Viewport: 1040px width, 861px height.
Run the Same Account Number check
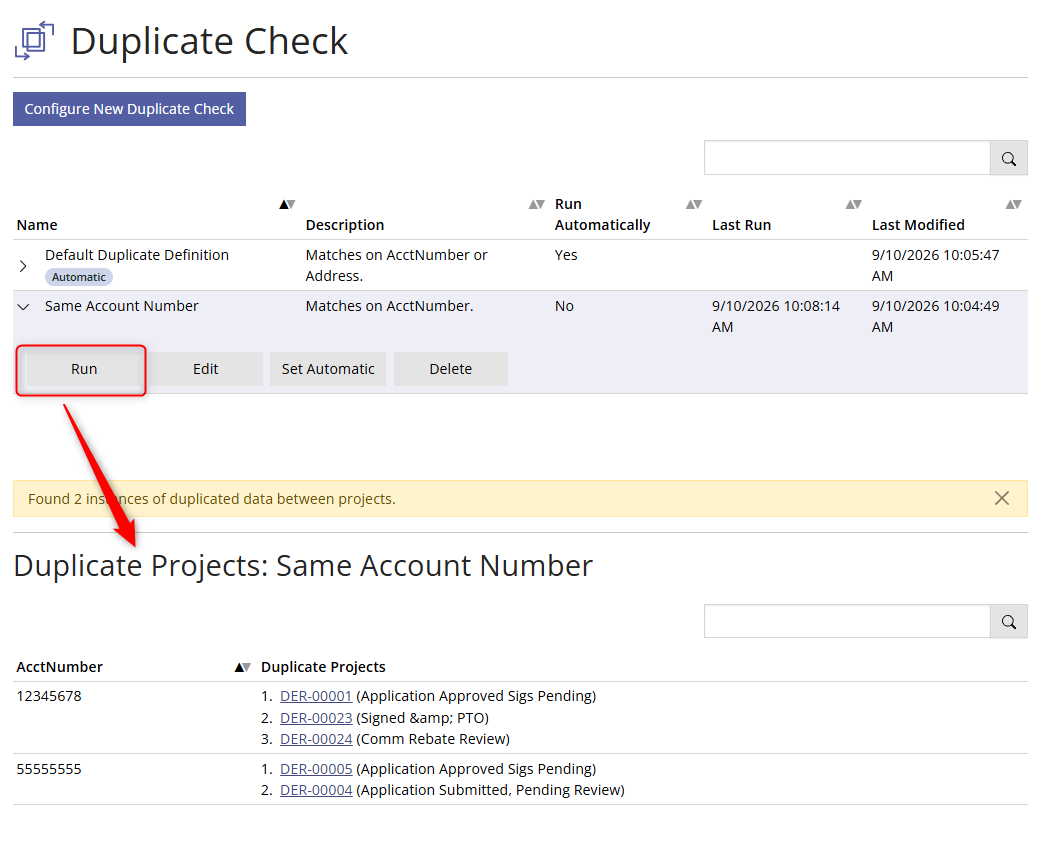[x=84, y=369]
